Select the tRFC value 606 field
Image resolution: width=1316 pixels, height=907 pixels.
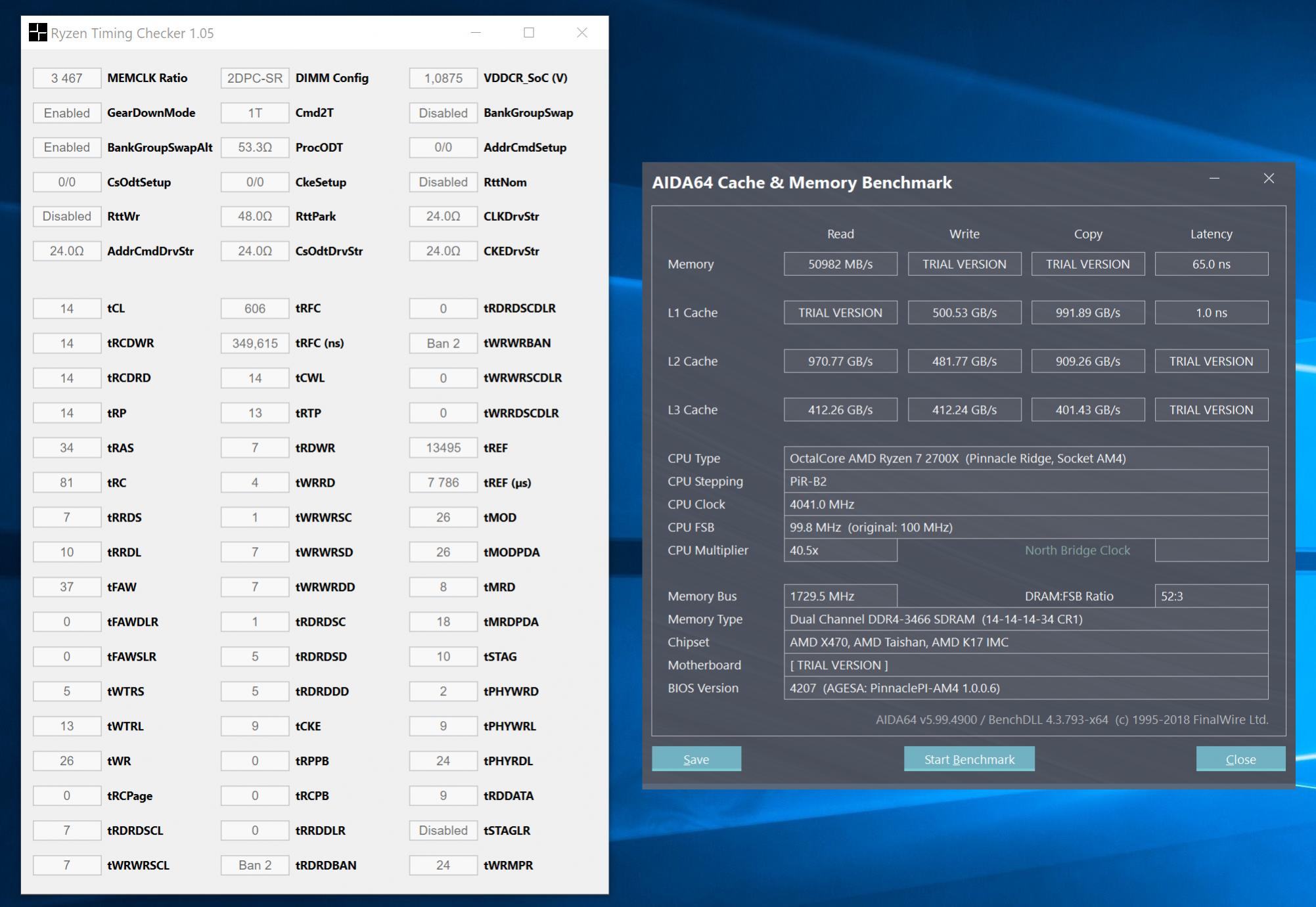pyautogui.click(x=255, y=309)
